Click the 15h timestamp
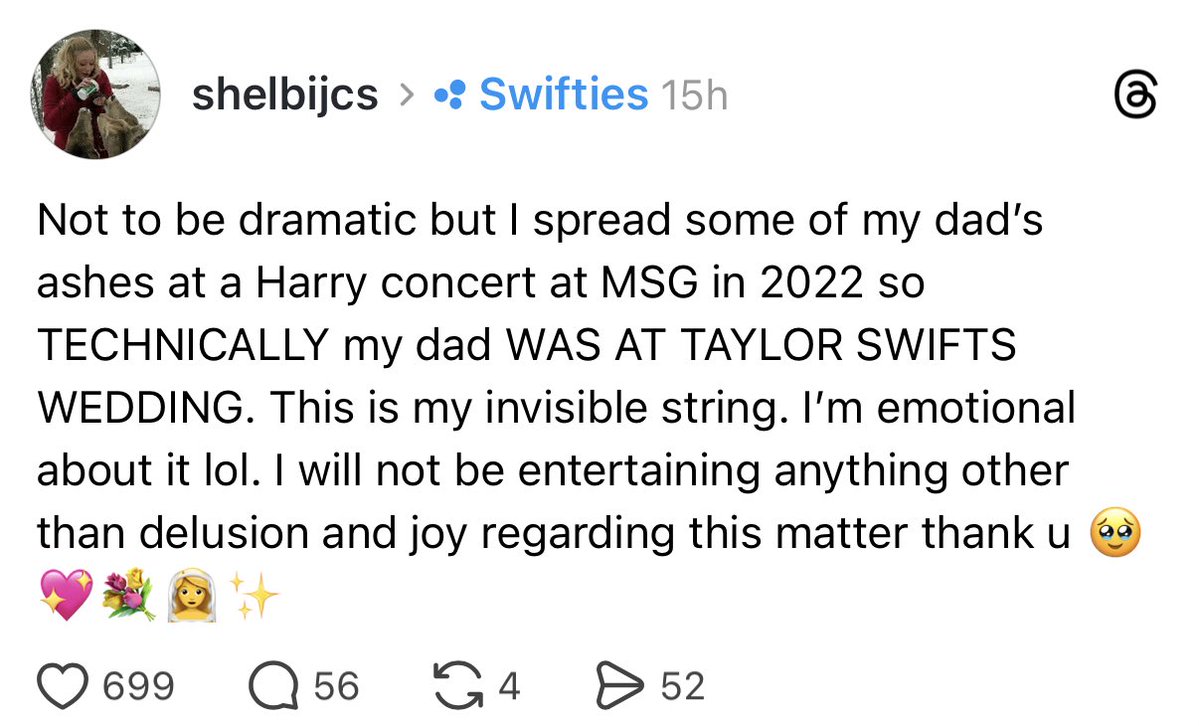 pos(694,96)
